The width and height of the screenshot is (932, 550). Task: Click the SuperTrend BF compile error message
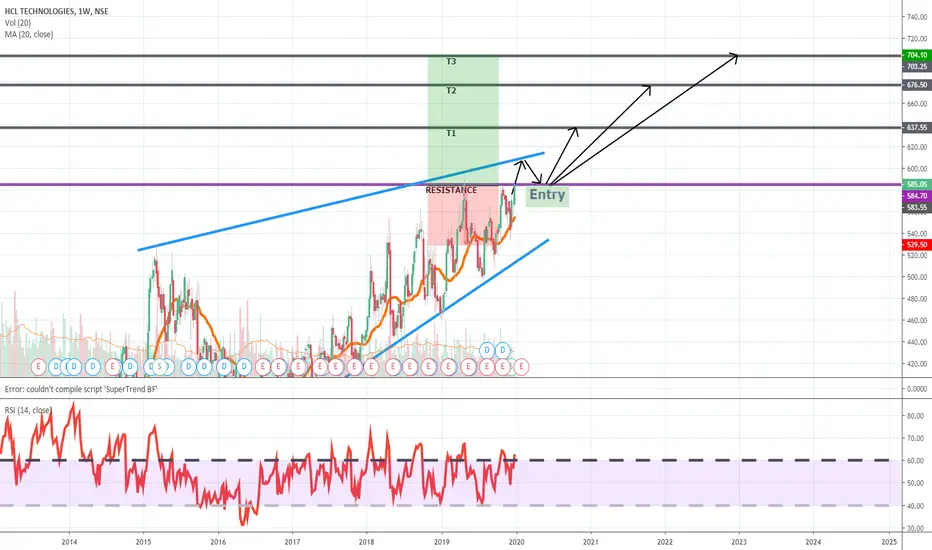point(81,389)
